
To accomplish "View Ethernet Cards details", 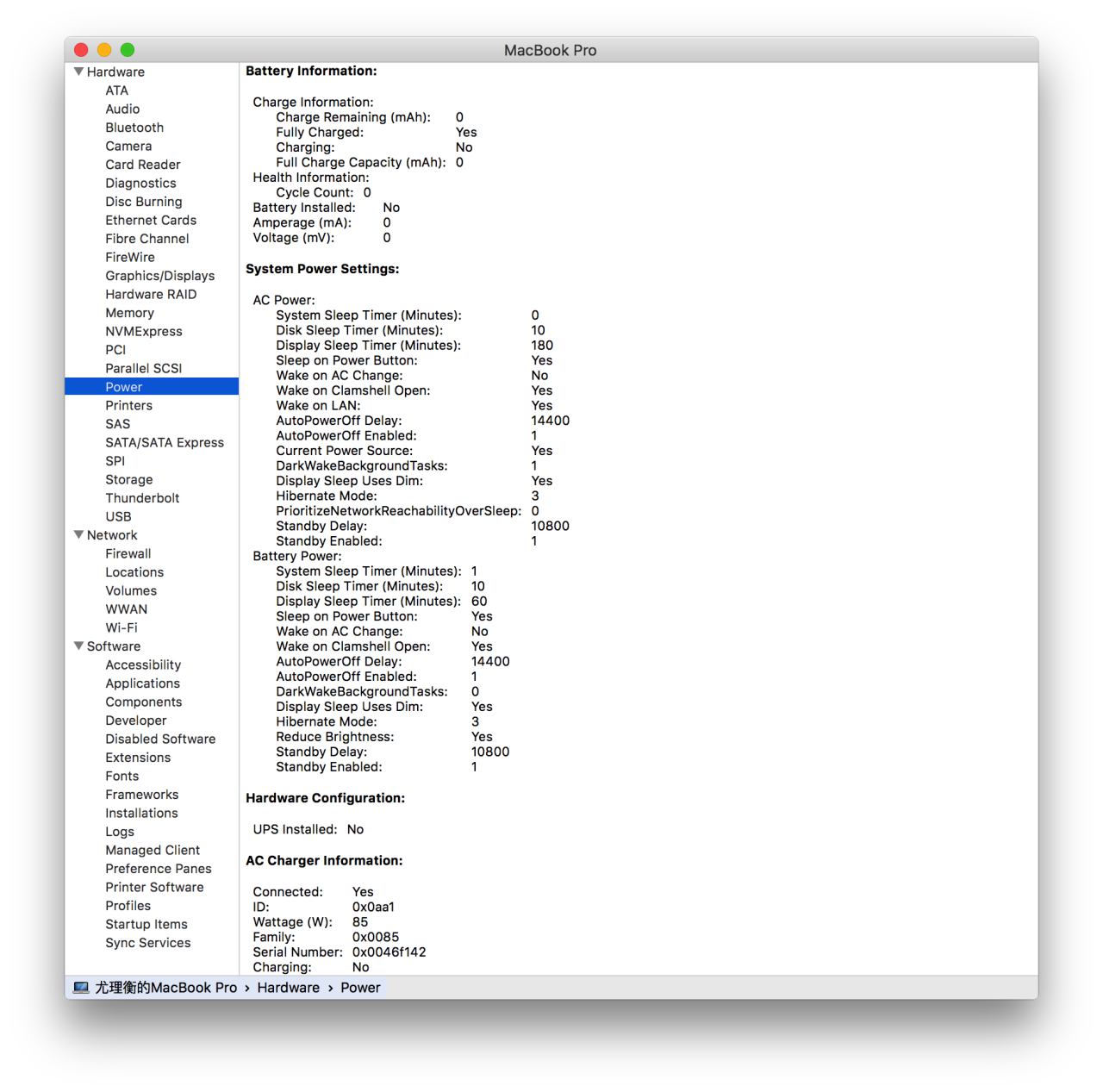I will click(151, 220).
